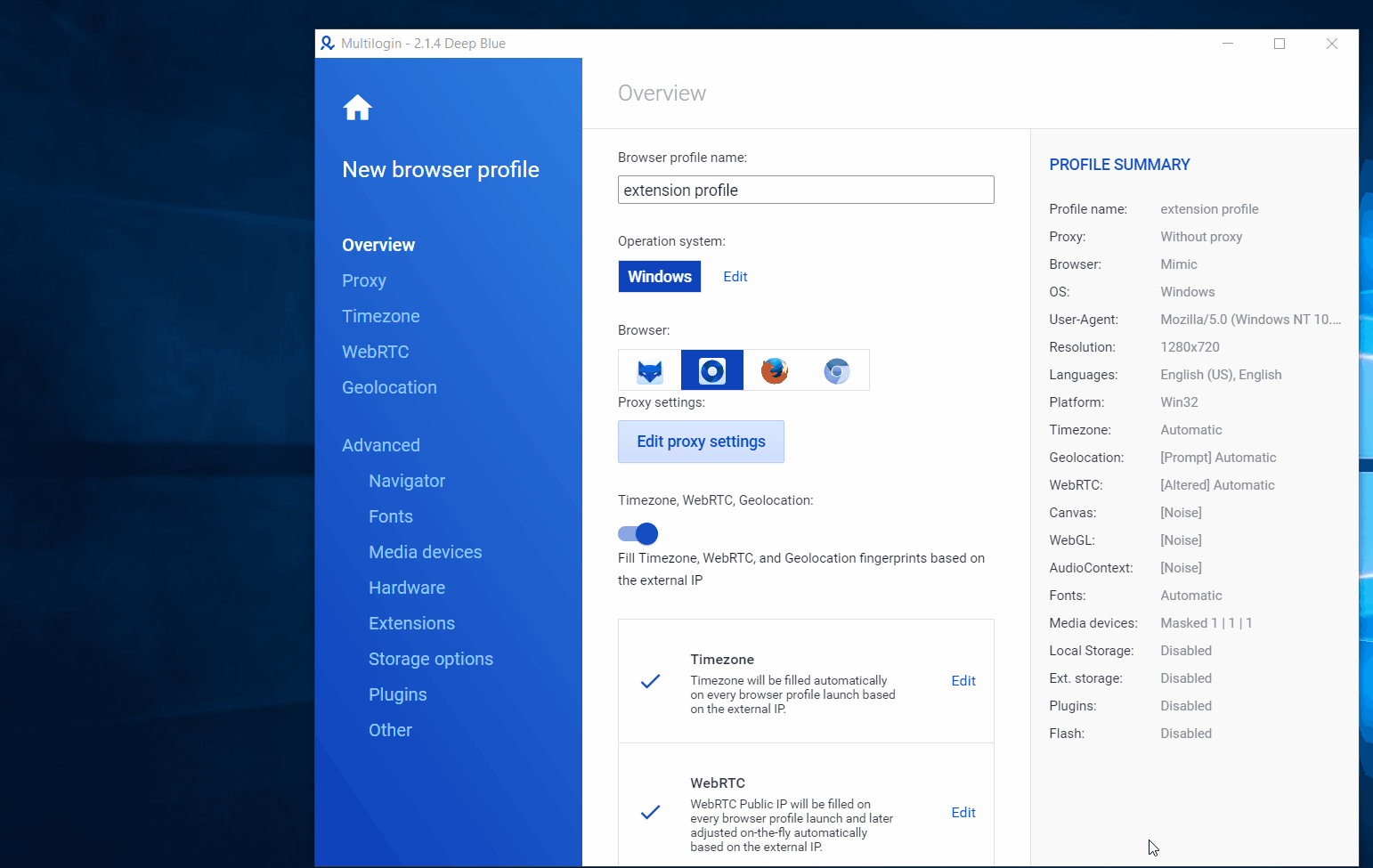Click the Languages value 'English (US), English'

[1221, 375]
